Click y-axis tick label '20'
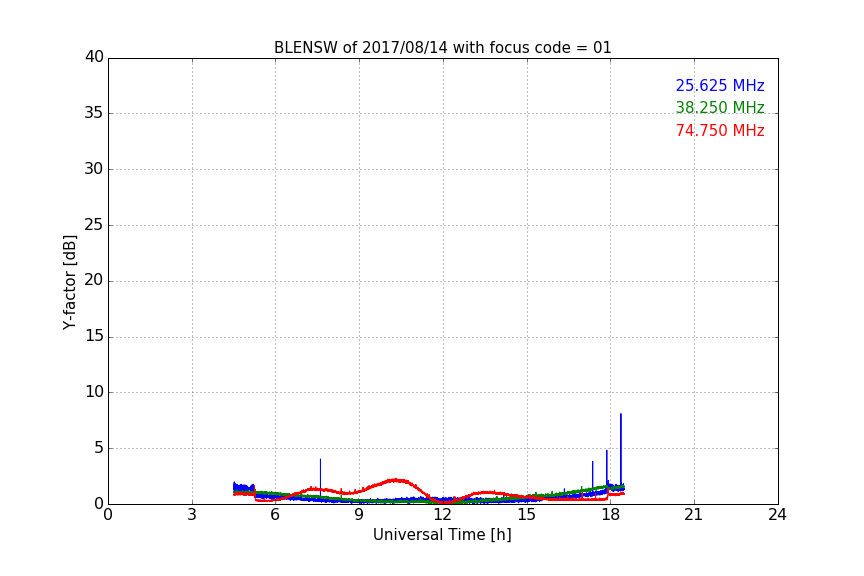This screenshot has height=576, width=864. 94,280
